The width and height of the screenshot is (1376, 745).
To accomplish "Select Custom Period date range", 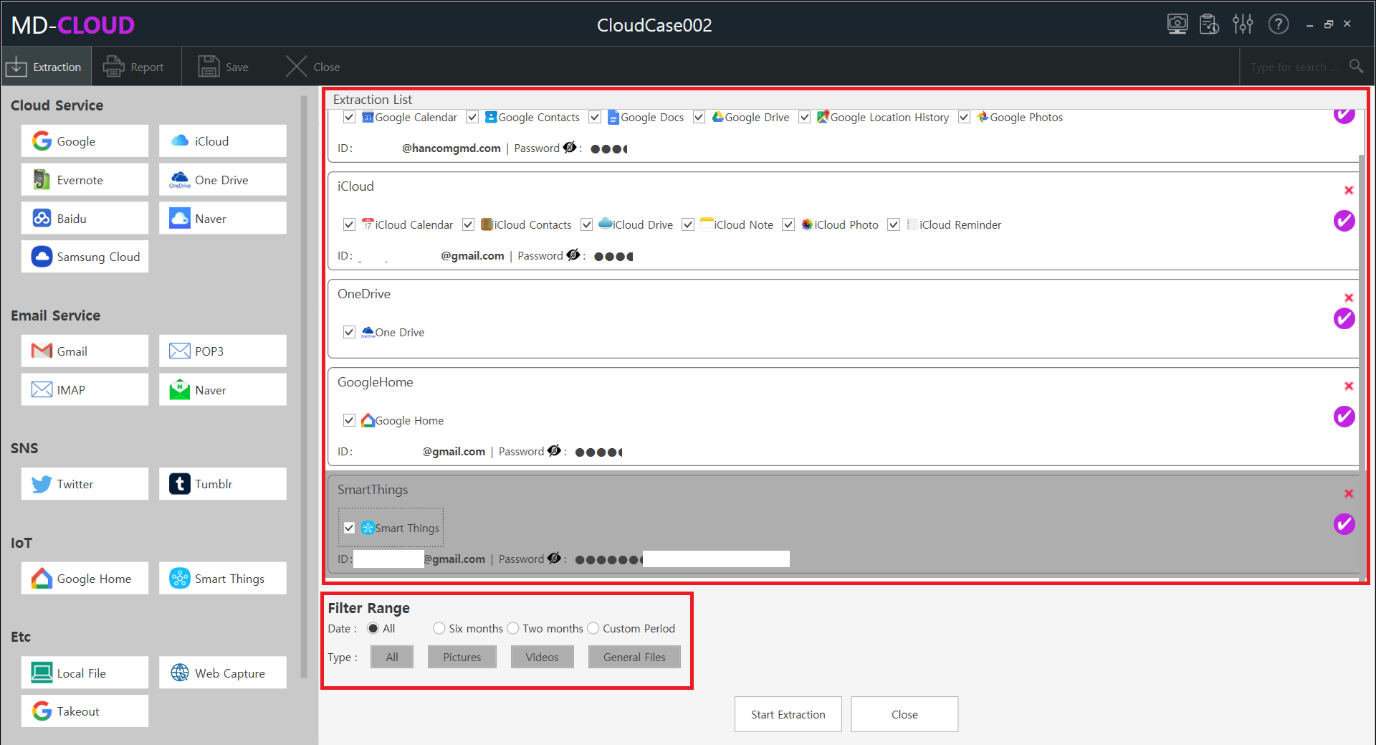I will (x=593, y=629).
